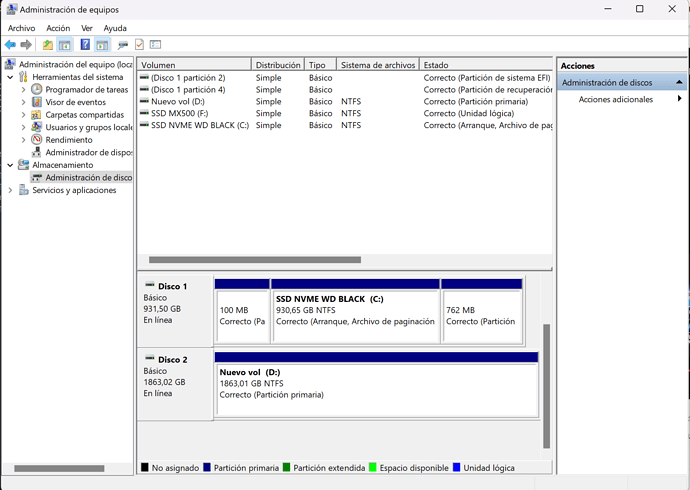Click volume icon of SSD NVME WD BLACK (C:) row
This screenshot has width=690, height=490.
tap(144, 125)
